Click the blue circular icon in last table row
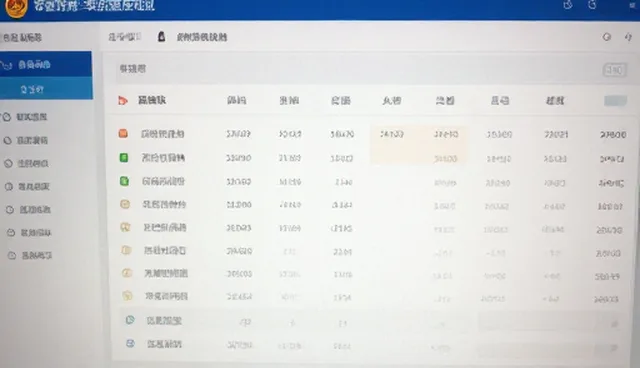 (130, 343)
